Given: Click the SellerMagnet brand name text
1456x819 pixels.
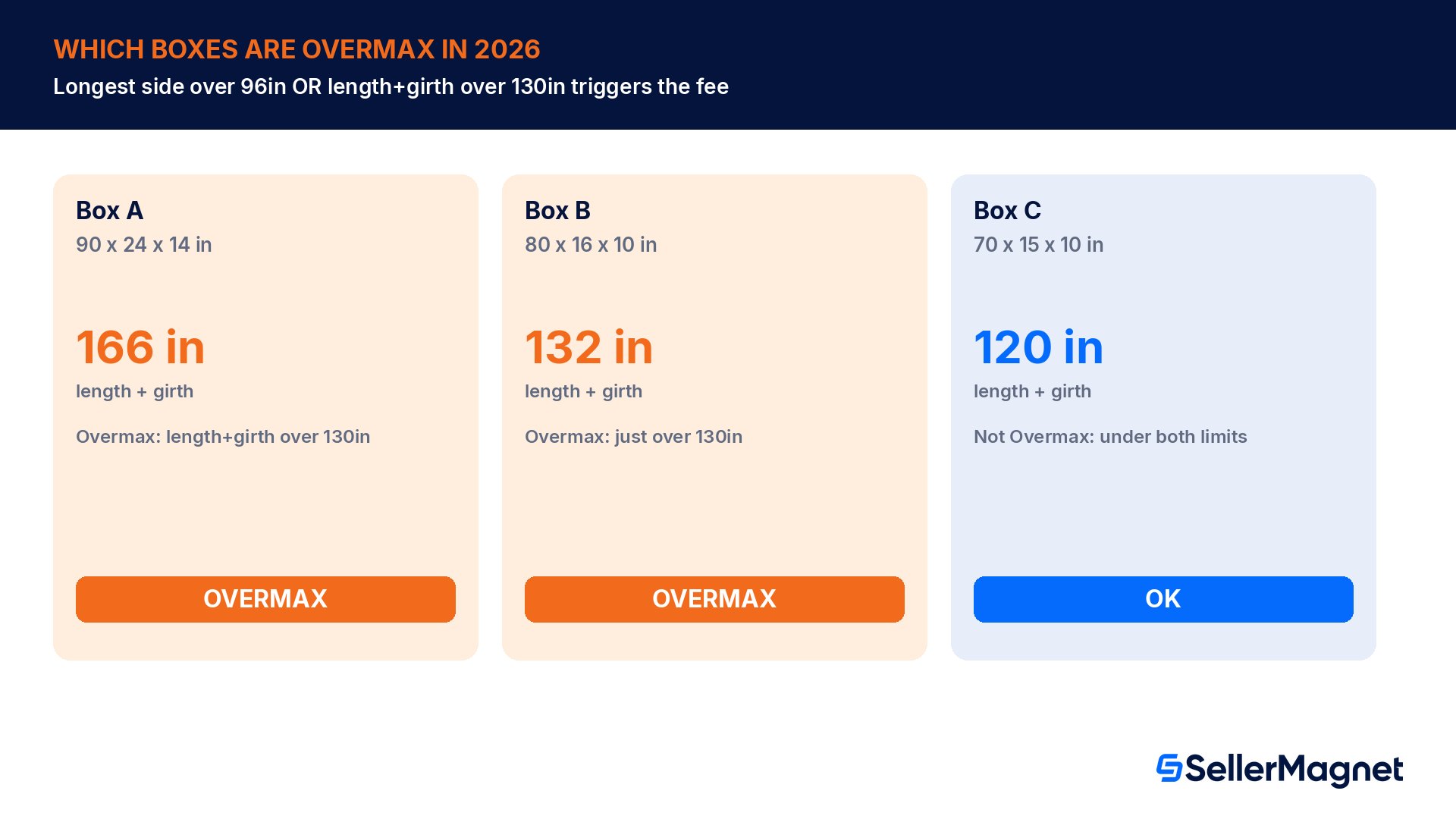Looking at the screenshot, I should pyautogui.click(x=1294, y=770).
